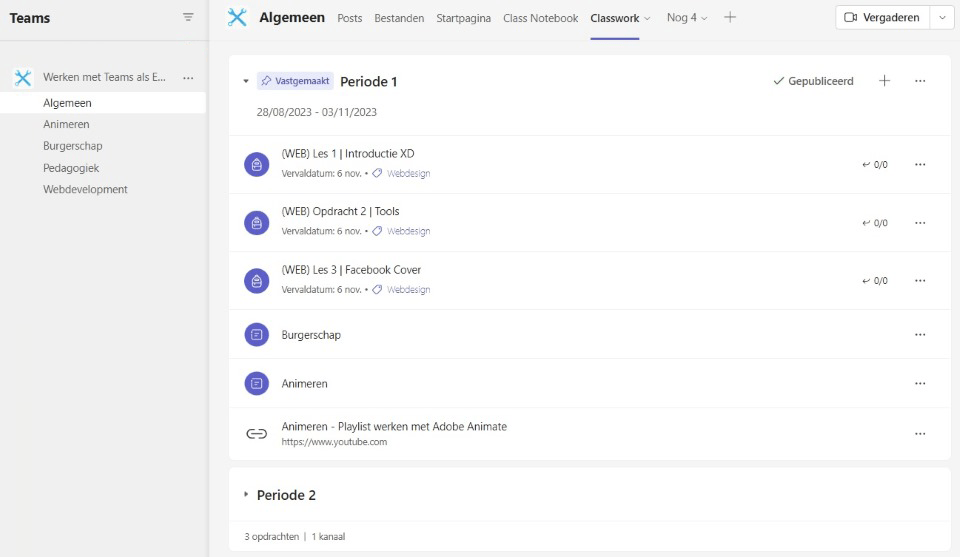Click assignment icon for Les 3 Facebook Cover

[x=257, y=281]
